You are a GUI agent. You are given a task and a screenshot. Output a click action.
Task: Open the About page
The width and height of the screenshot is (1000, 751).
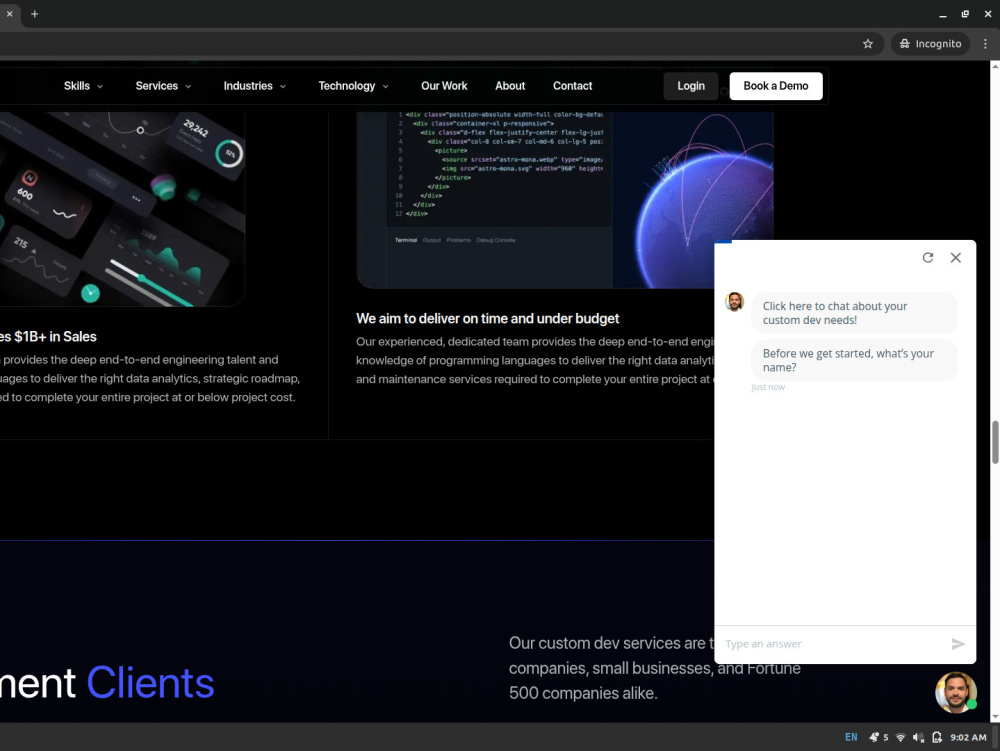510,86
